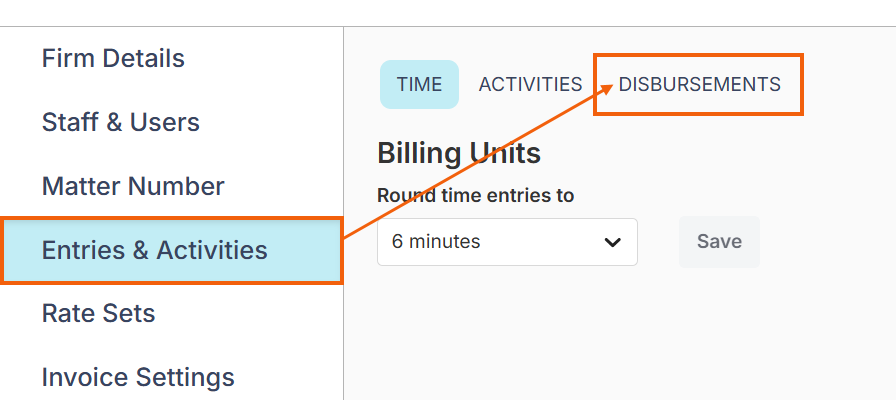Click empty area below the Save button
896x400 pixels.
(719, 330)
